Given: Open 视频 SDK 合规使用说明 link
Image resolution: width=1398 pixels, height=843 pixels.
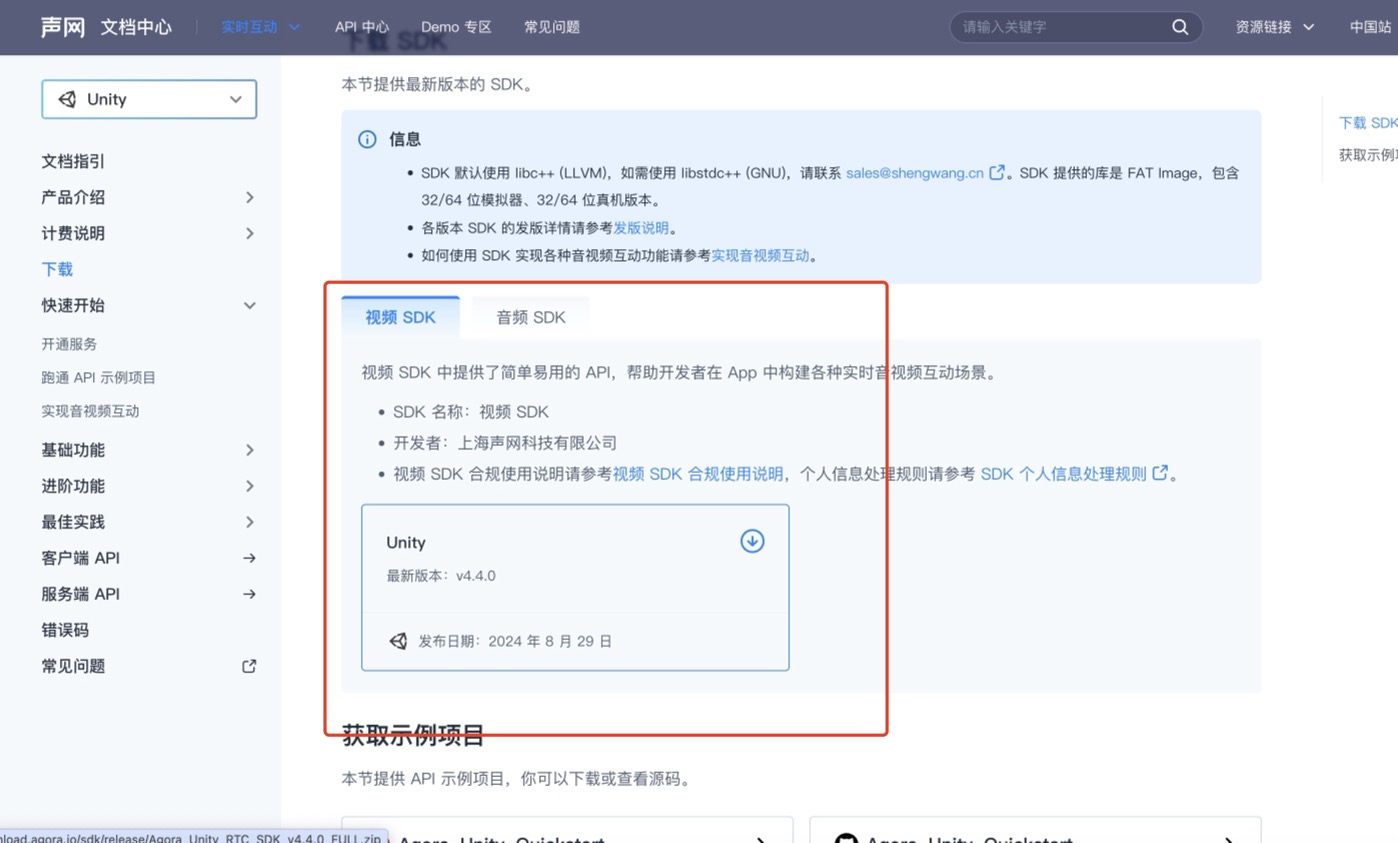Looking at the screenshot, I should tap(698, 473).
